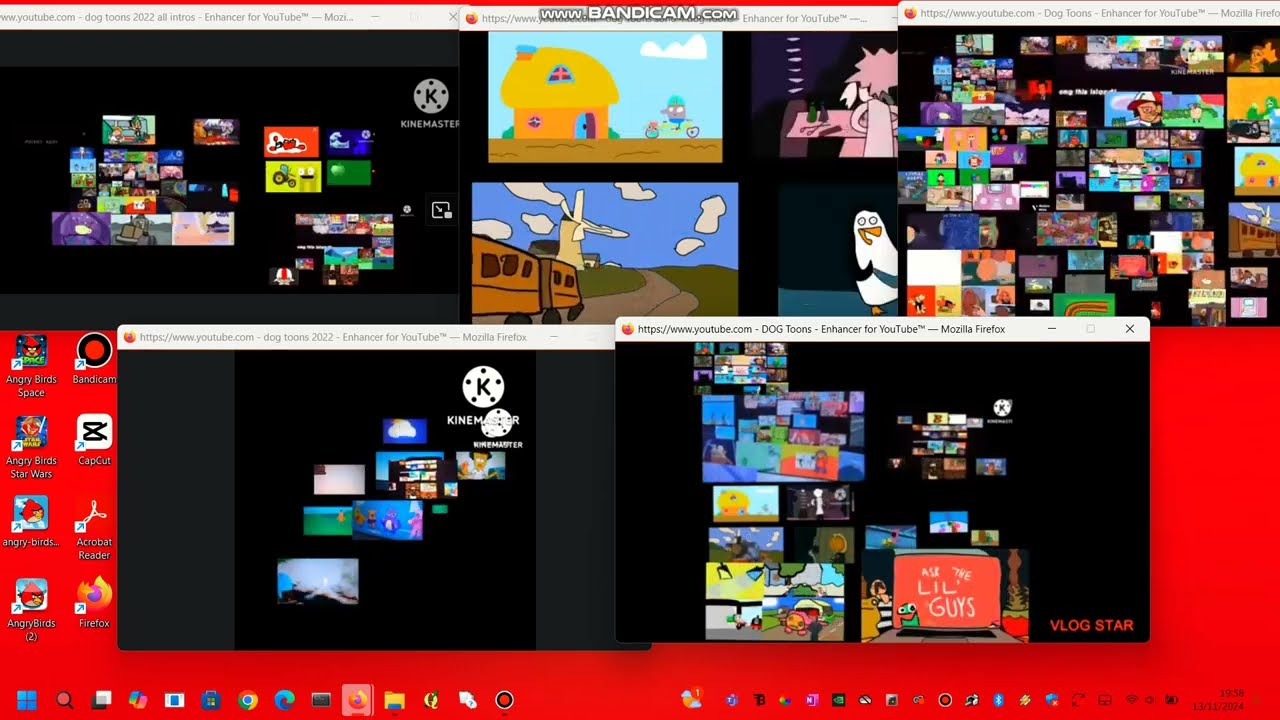Open Acrobat Reader from the desktop

[94, 528]
